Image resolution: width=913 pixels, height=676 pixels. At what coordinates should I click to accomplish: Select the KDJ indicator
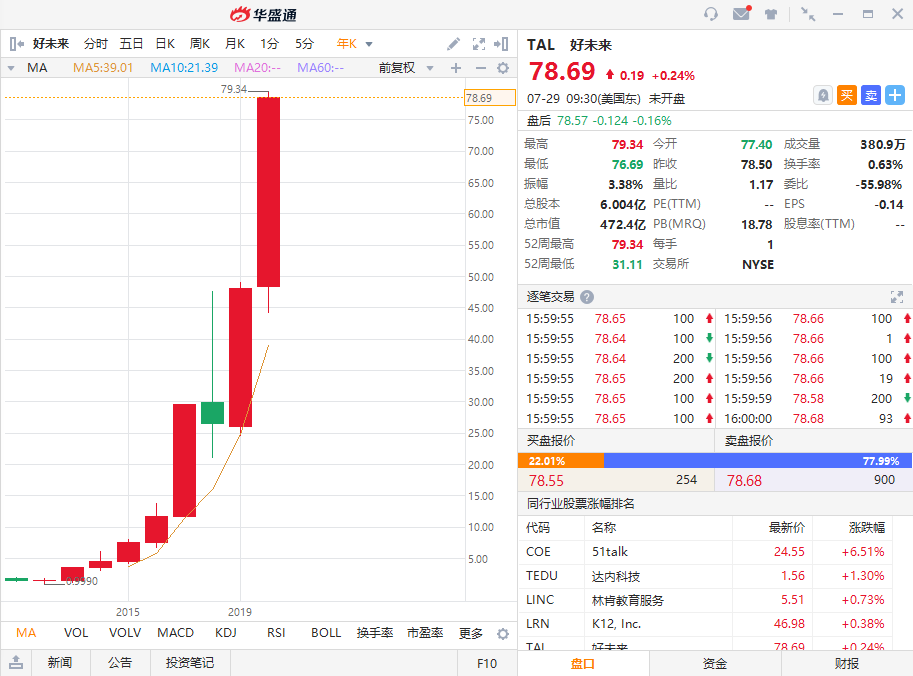[226, 633]
